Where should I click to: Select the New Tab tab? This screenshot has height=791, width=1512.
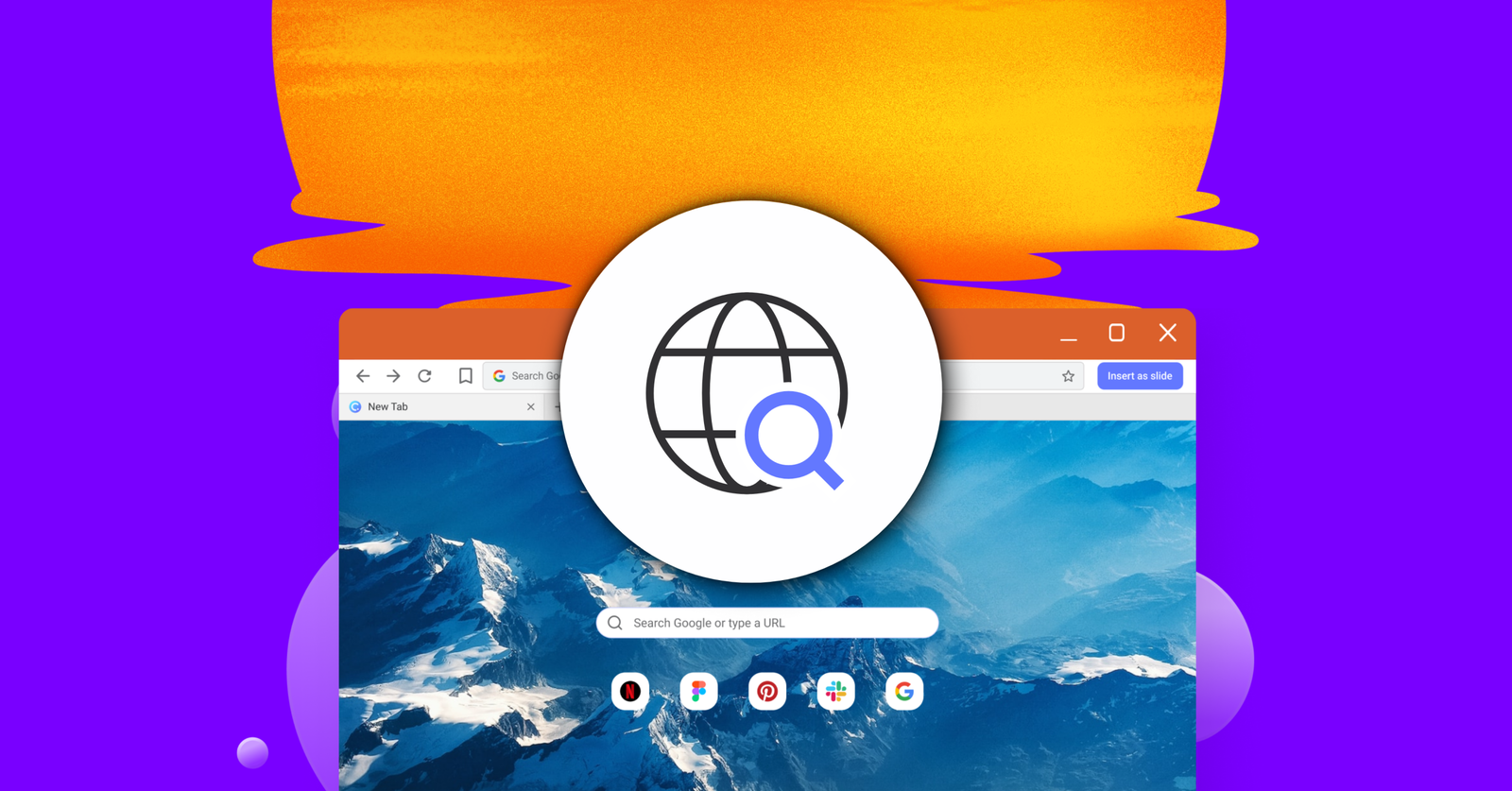click(441, 406)
